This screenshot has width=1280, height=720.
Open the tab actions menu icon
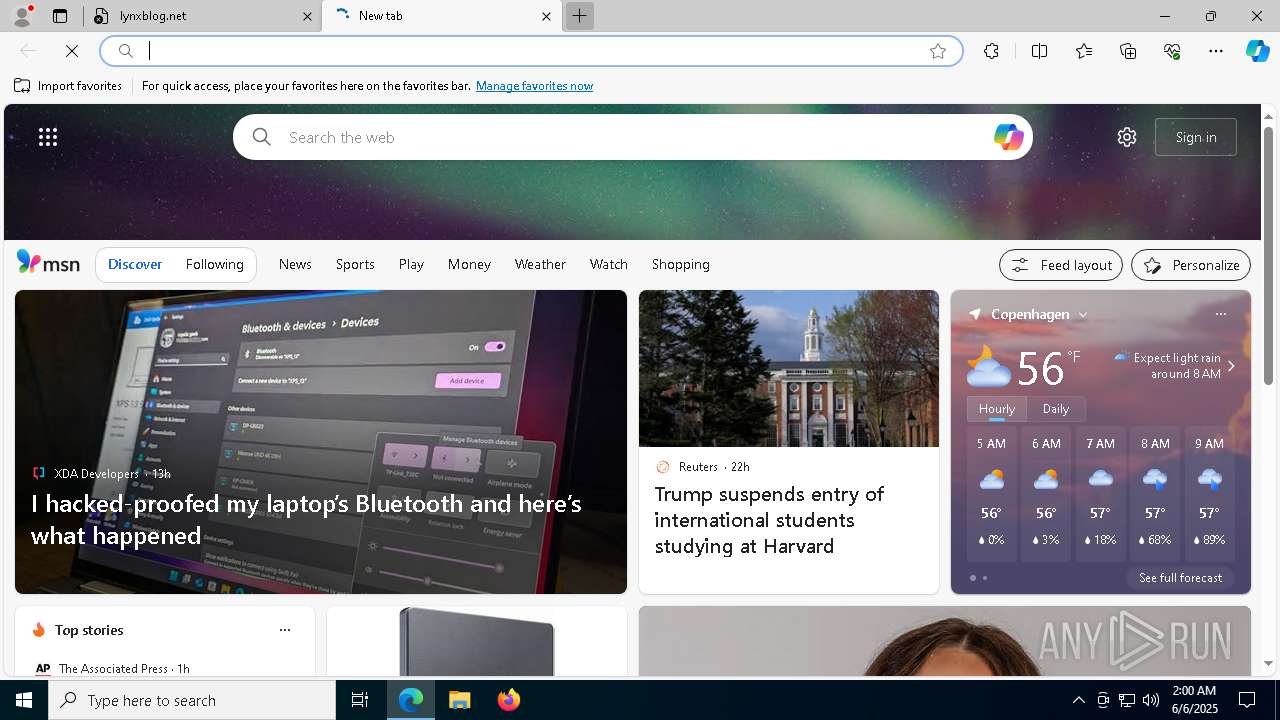pyautogui.click(x=60, y=16)
